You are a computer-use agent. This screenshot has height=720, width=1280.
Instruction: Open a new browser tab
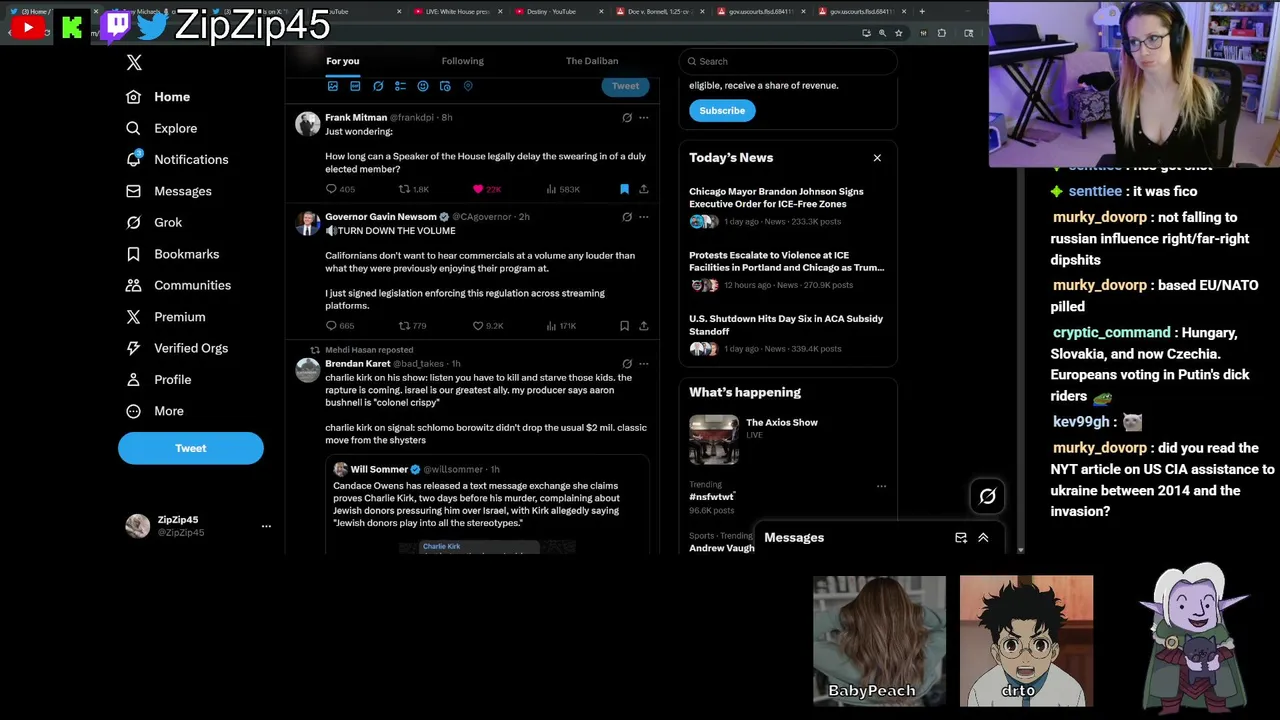click(922, 11)
